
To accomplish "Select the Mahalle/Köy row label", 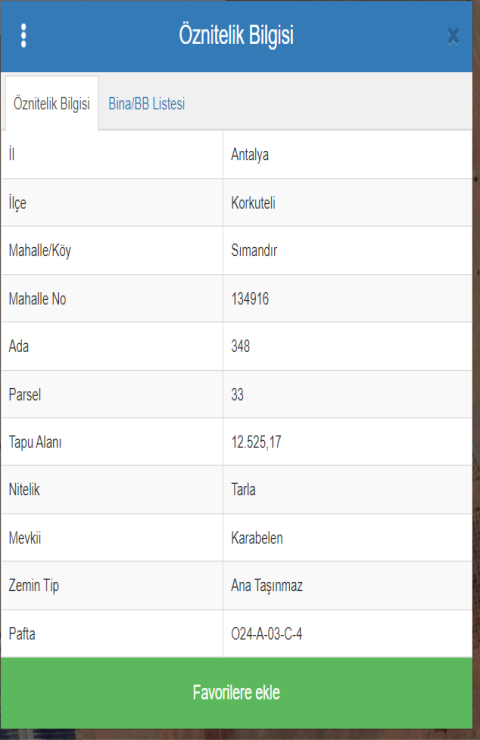I will pyautogui.click(x=40, y=251).
